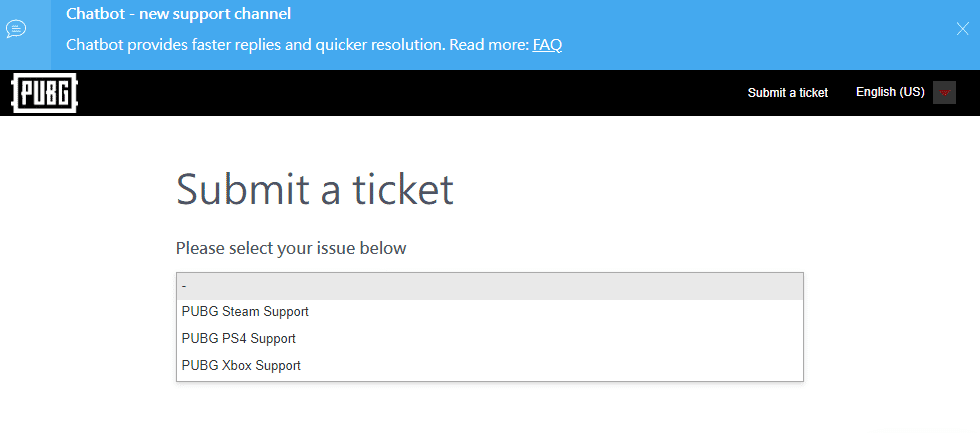
Task: Click the chatbot speech bubble icon
Action: click(15, 28)
